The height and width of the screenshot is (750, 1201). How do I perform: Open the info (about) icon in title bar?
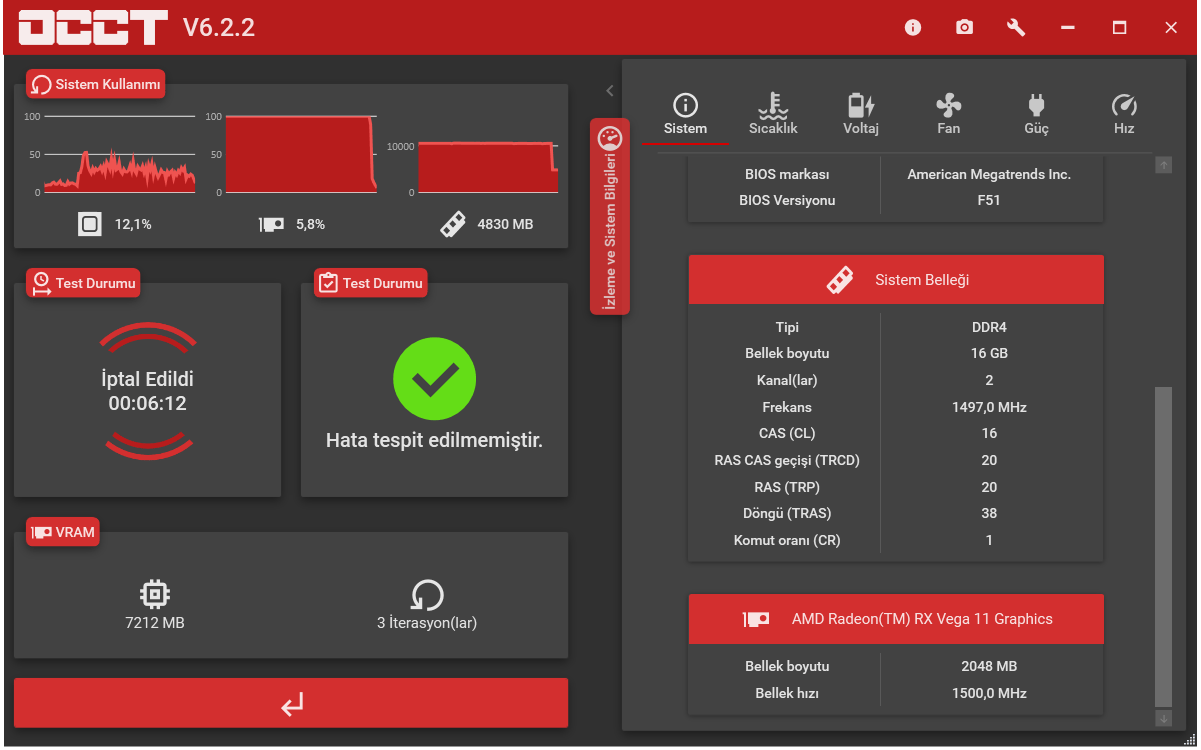tap(912, 28)
